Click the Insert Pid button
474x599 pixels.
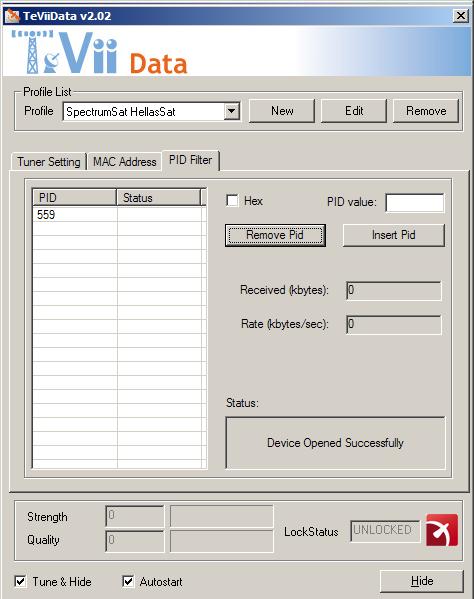[393, 235]
